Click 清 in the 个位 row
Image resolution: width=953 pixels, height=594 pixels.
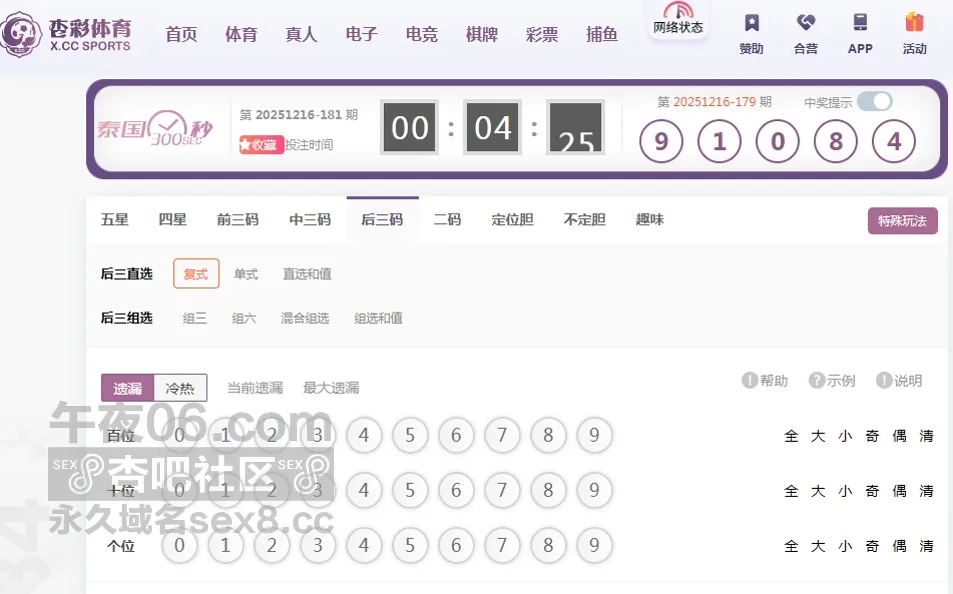pyautogui.click(x=926, y=546)
